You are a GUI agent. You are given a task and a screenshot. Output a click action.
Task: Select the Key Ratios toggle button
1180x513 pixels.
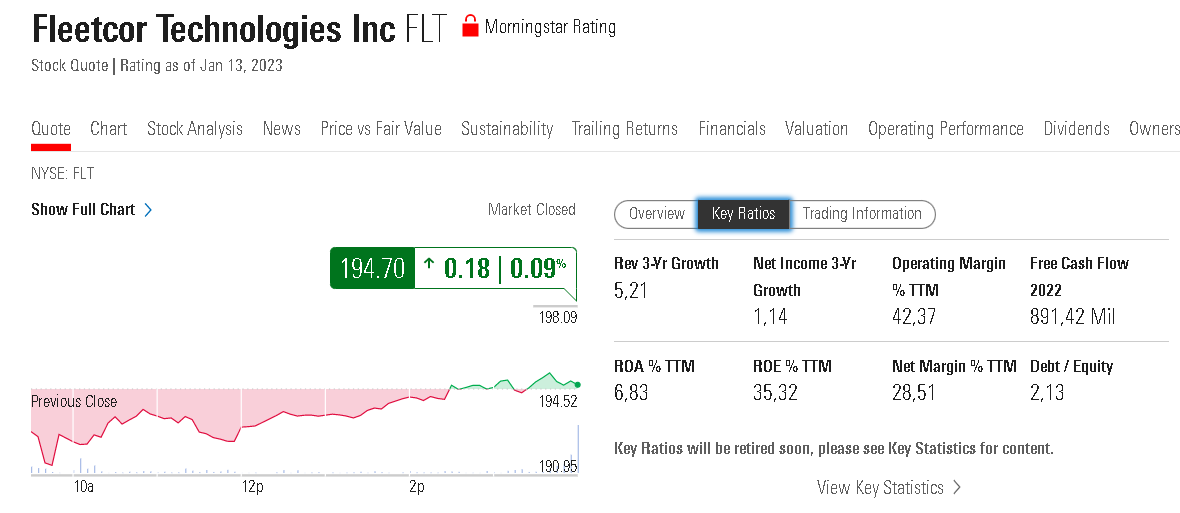click(x=744, y=214)
